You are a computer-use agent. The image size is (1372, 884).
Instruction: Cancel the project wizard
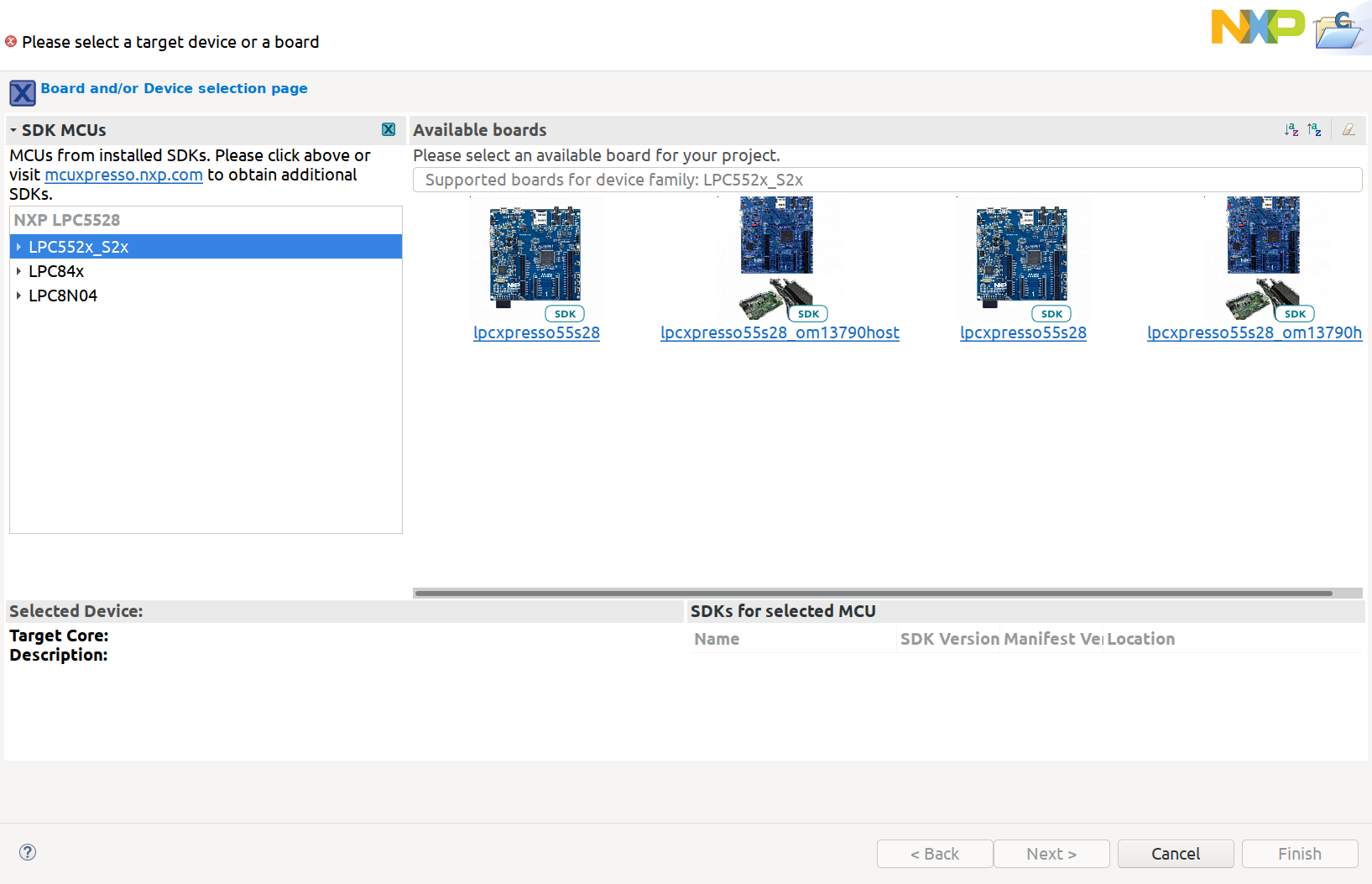point(1176,853)
